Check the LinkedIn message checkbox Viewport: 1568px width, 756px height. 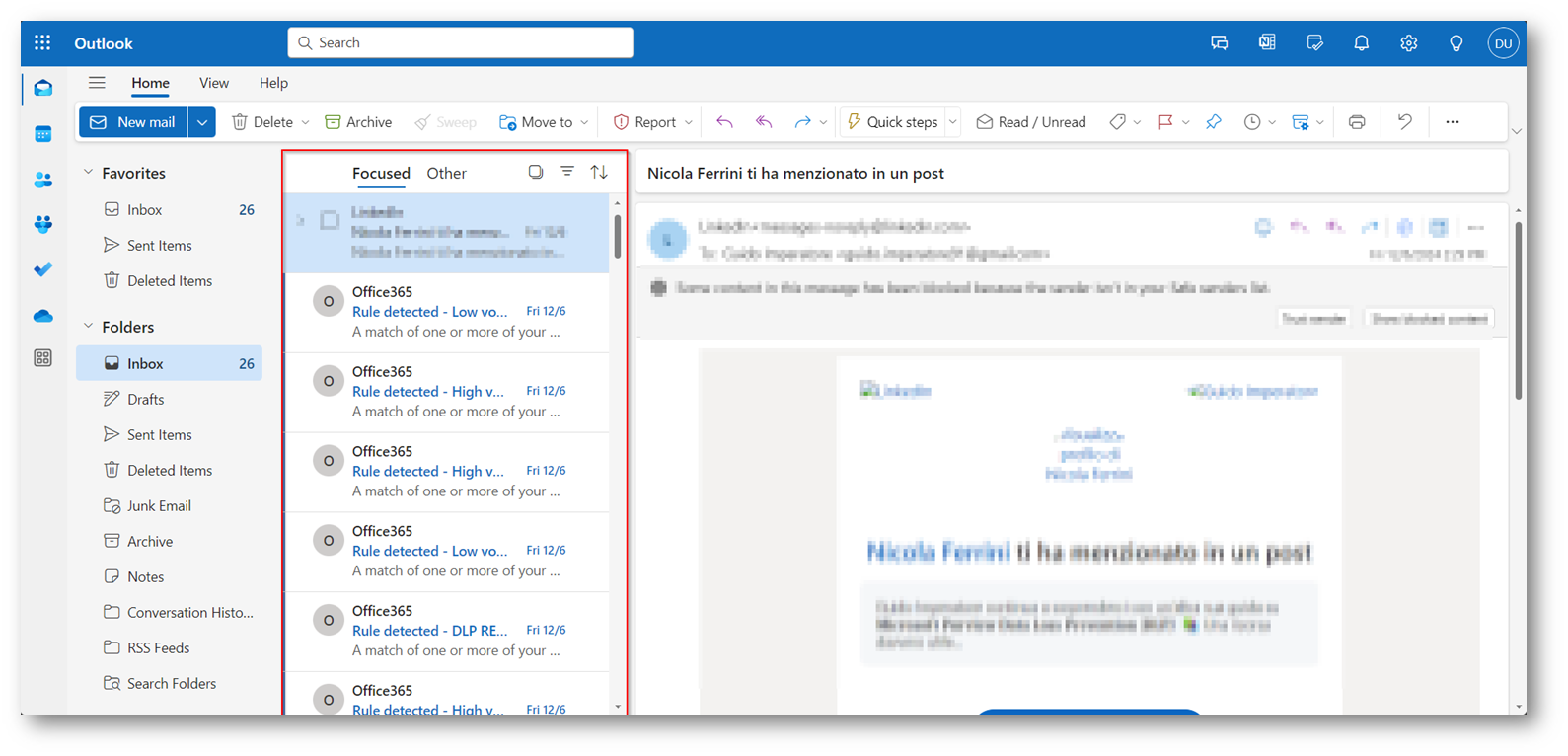point(330,221)
